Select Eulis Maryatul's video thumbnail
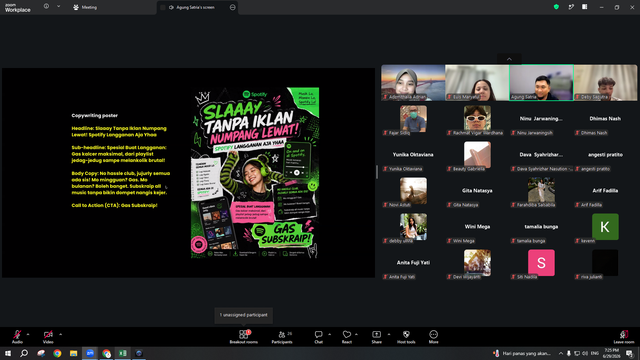The width and height of the screenshot is (640, 360). click(x=477, y=82)
